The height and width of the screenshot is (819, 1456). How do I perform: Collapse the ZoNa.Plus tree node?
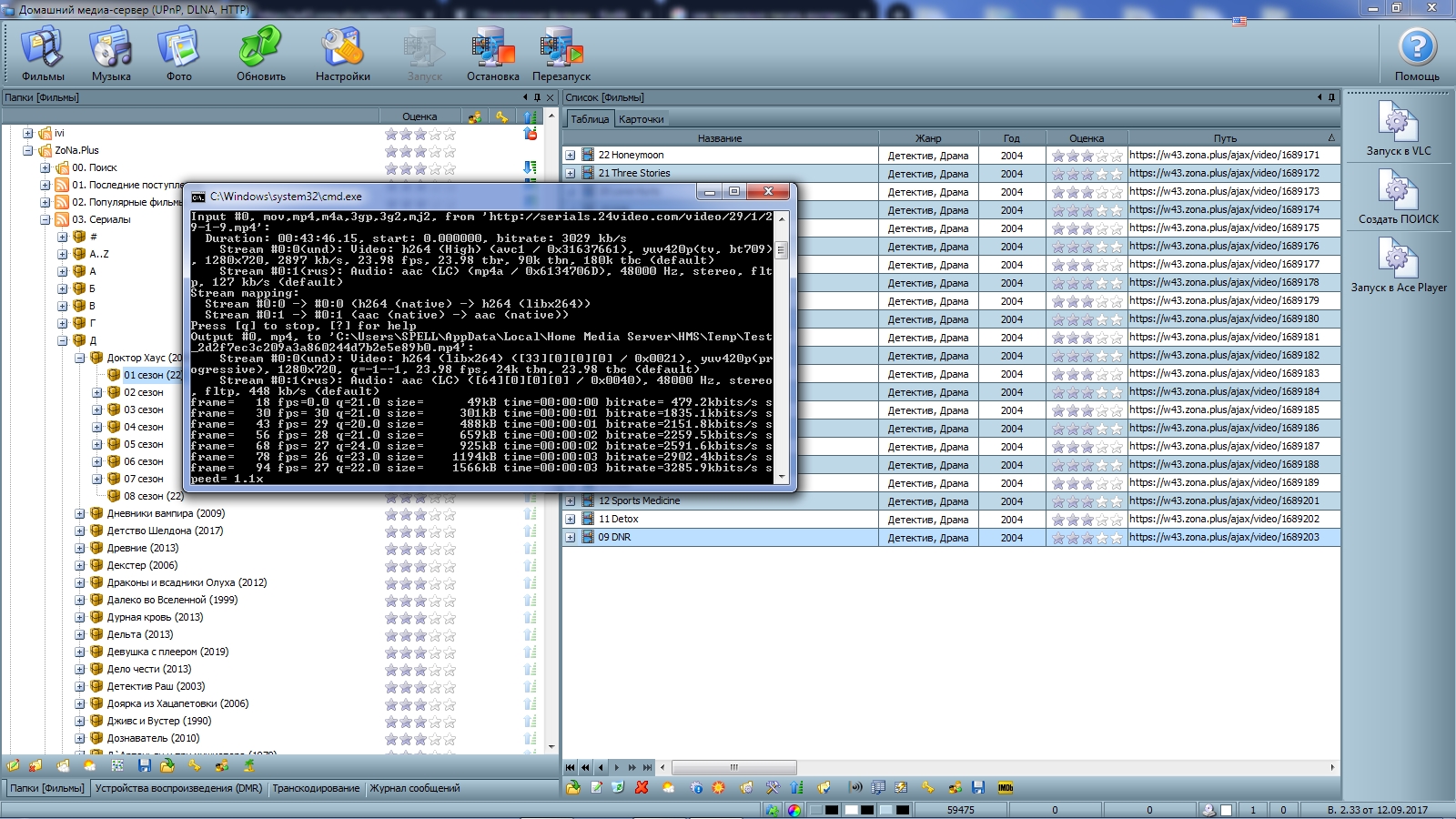pos(27,151)
